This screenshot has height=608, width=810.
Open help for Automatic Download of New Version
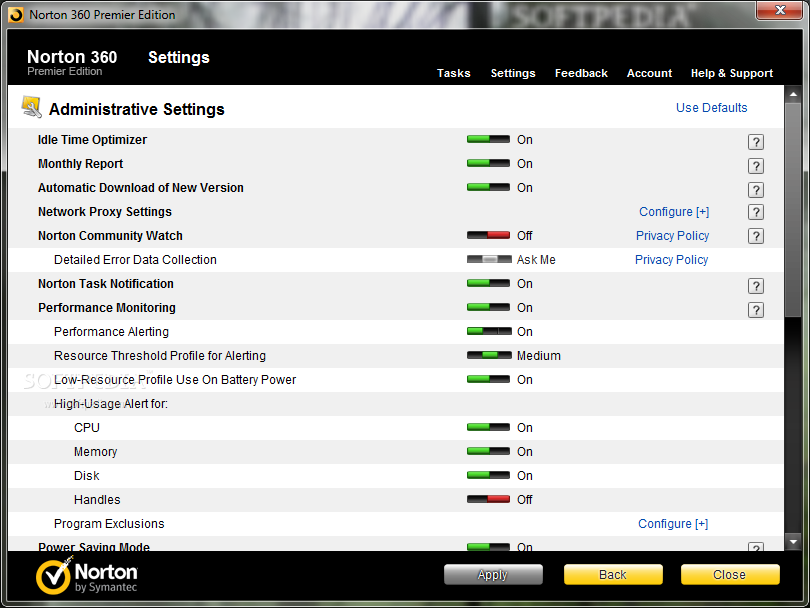click(x=755, y=190)
